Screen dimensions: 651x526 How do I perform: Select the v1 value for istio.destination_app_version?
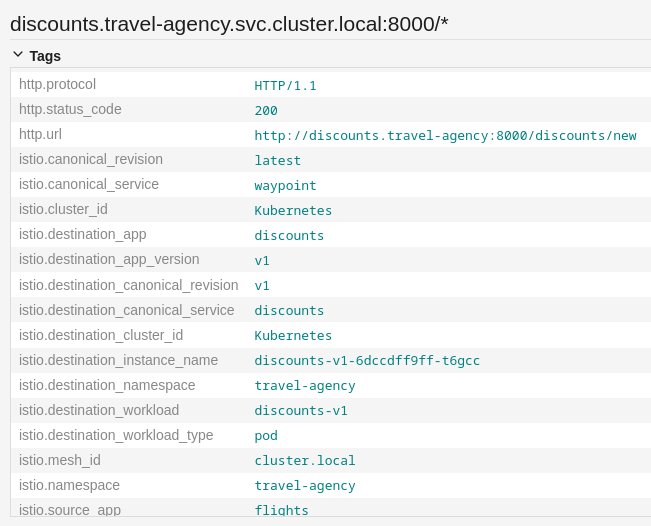(x=262, y=260)
